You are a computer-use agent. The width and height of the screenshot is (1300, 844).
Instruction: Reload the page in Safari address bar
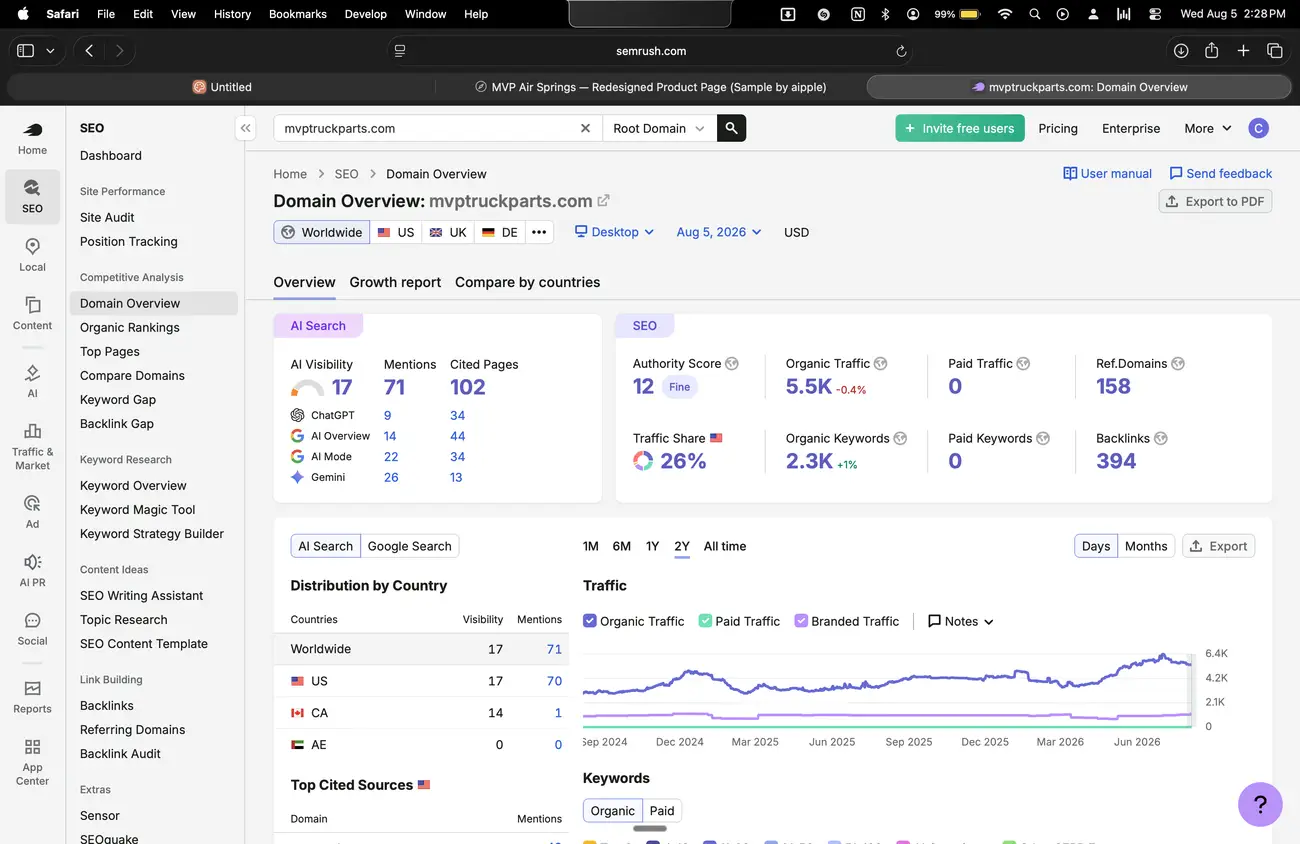click(x=900, y=51)
